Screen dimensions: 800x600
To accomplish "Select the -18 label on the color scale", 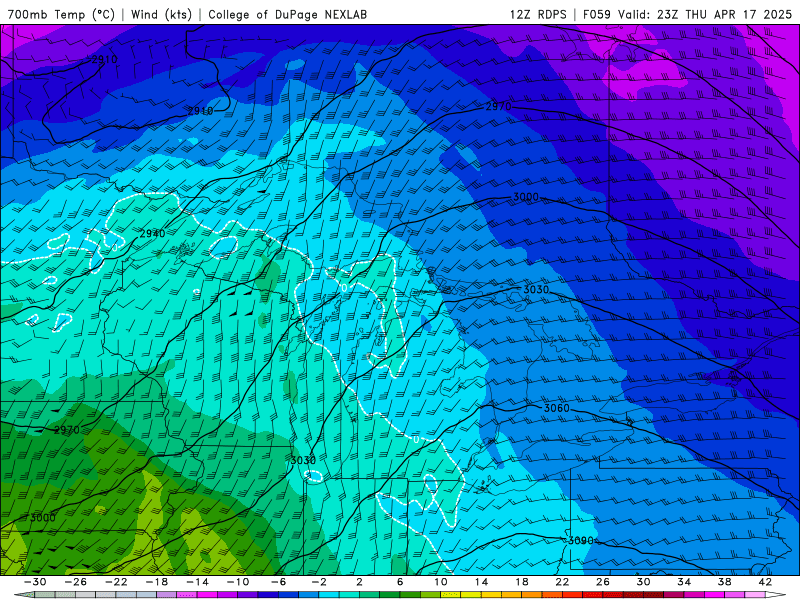I will [157, 582].
